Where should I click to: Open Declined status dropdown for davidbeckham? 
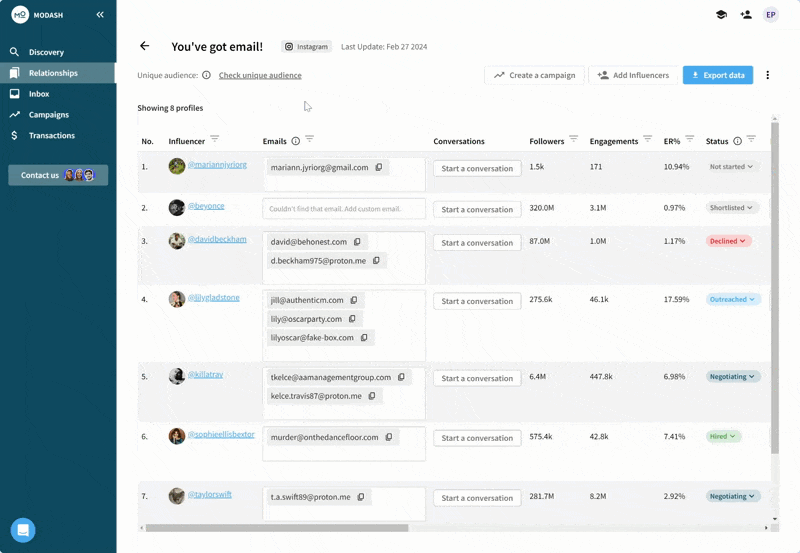(x=728, y=241)
